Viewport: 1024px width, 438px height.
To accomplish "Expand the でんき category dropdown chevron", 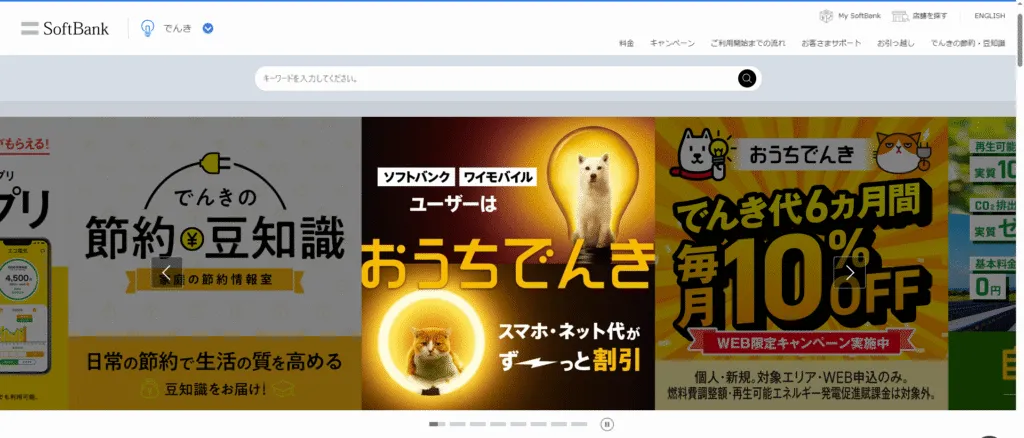I will click(x=208, y=28).
